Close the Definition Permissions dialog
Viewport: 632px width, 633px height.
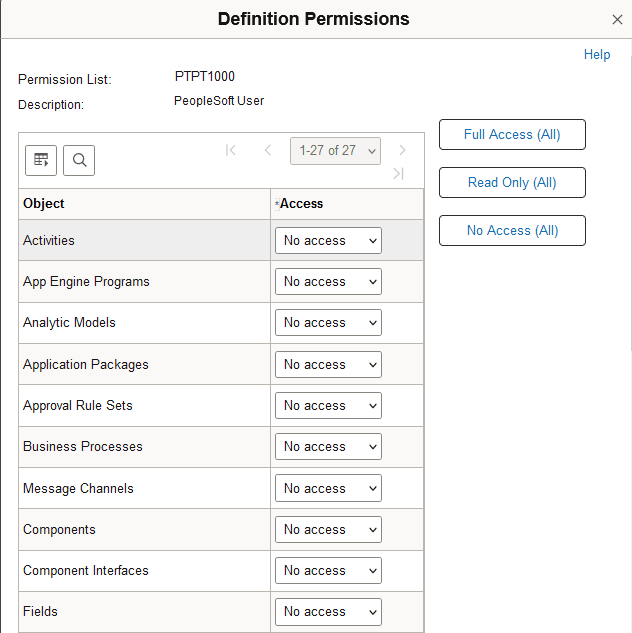(x=617, y=20)
